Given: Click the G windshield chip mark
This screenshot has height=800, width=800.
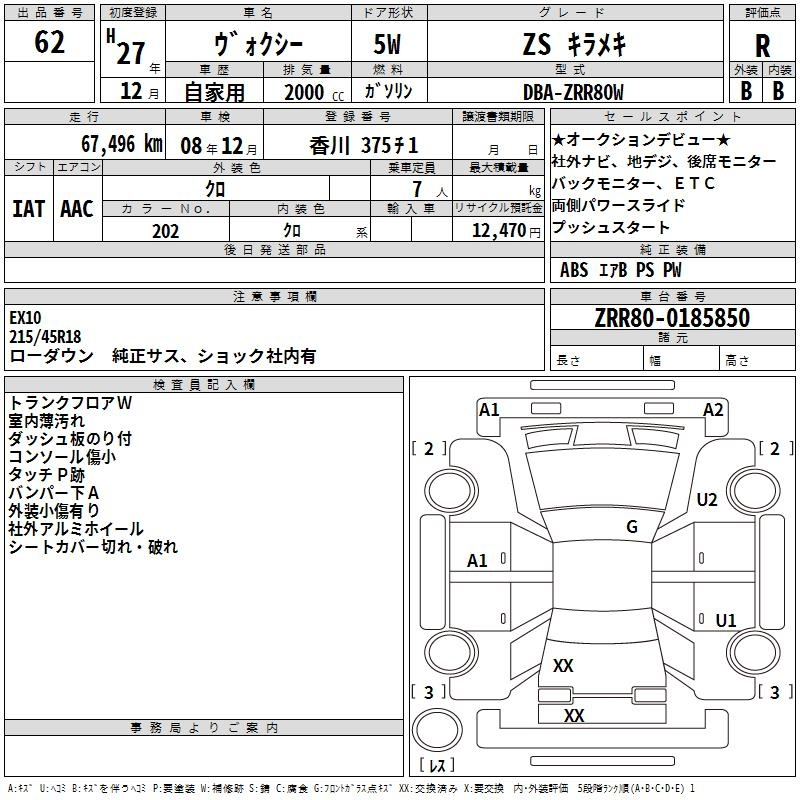Looking at the screenshot, I should click(x=632, y=526).
